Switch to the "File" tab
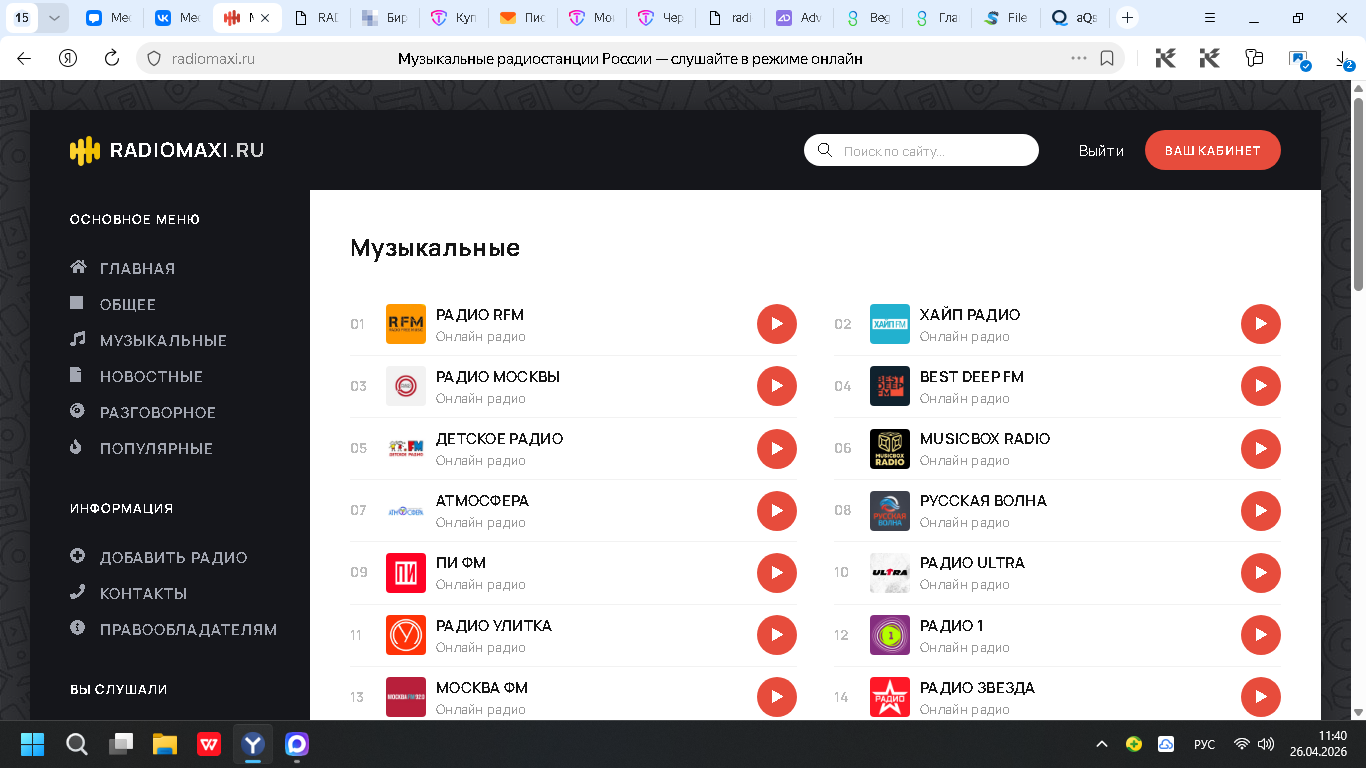The width and height of the screenshot is (1366, 768). click(1007, 18)
